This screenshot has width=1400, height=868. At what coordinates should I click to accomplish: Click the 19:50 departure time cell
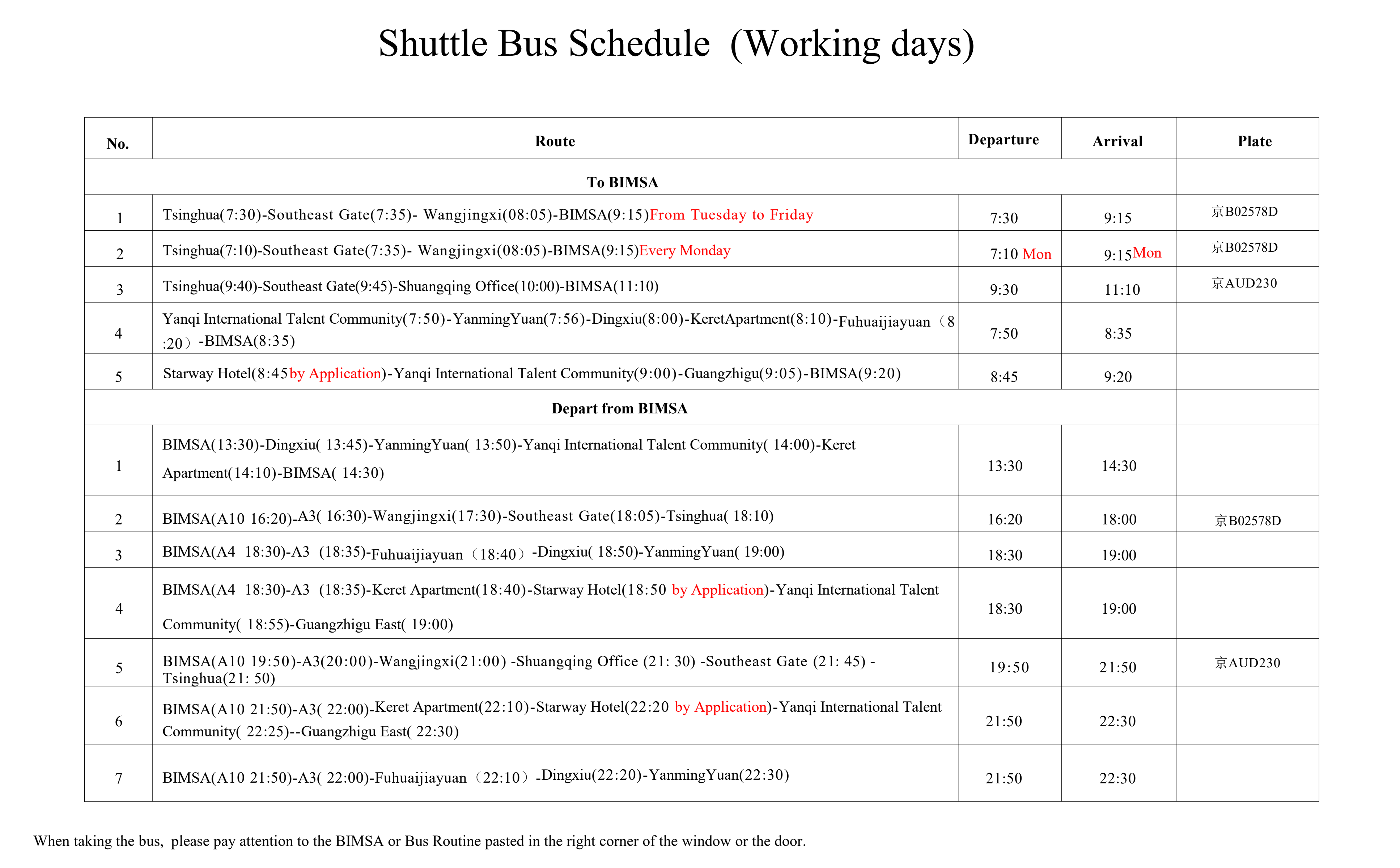(x=1008, y=667)
